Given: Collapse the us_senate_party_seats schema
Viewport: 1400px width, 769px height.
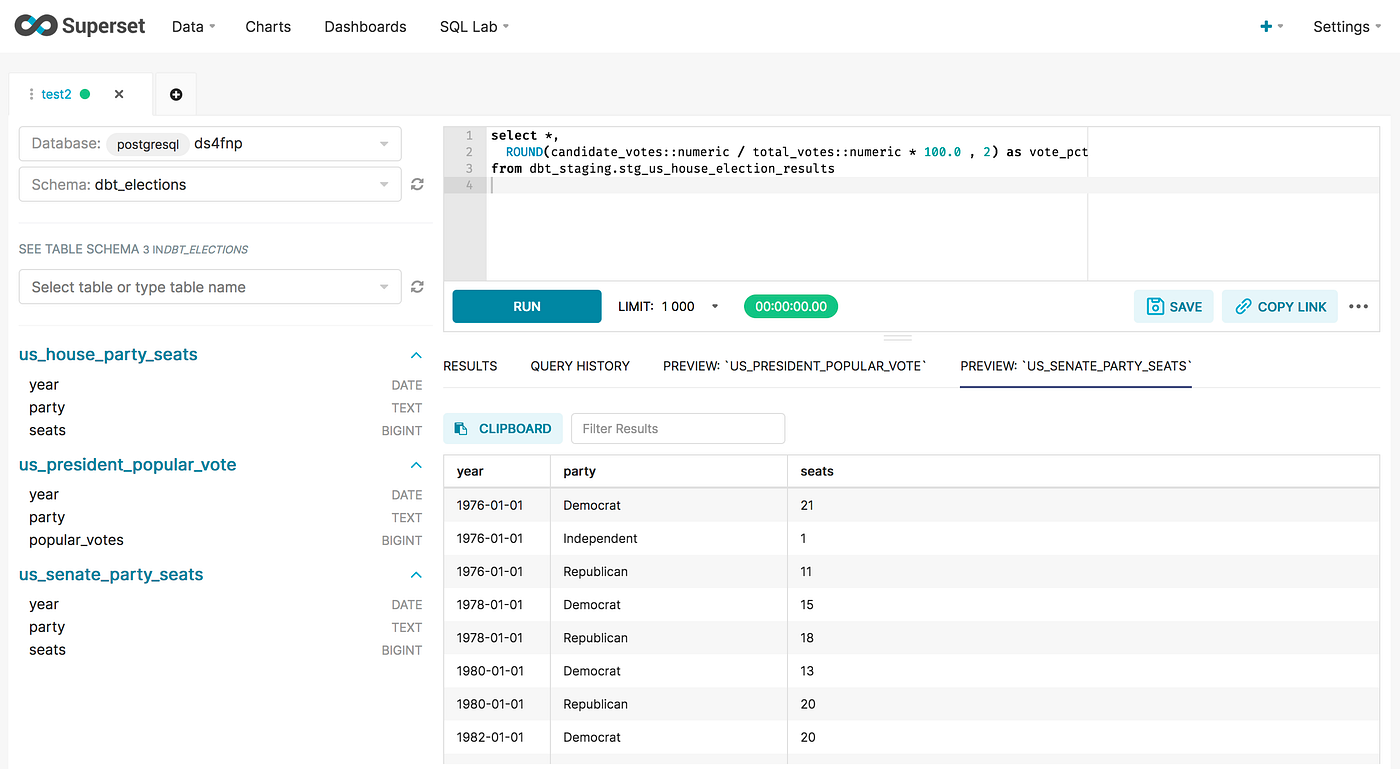Looking at the screenshot, I should click(x=415, y=574).
